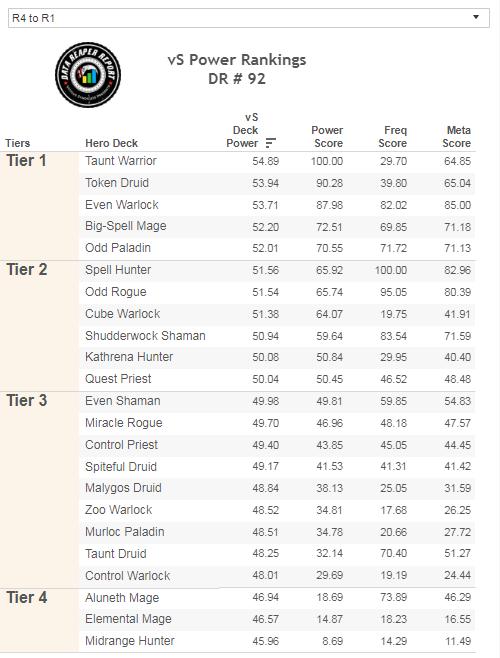Click the Hero Deck column header
Viewport: 500px width, 658px height.
tap(112, 144)
